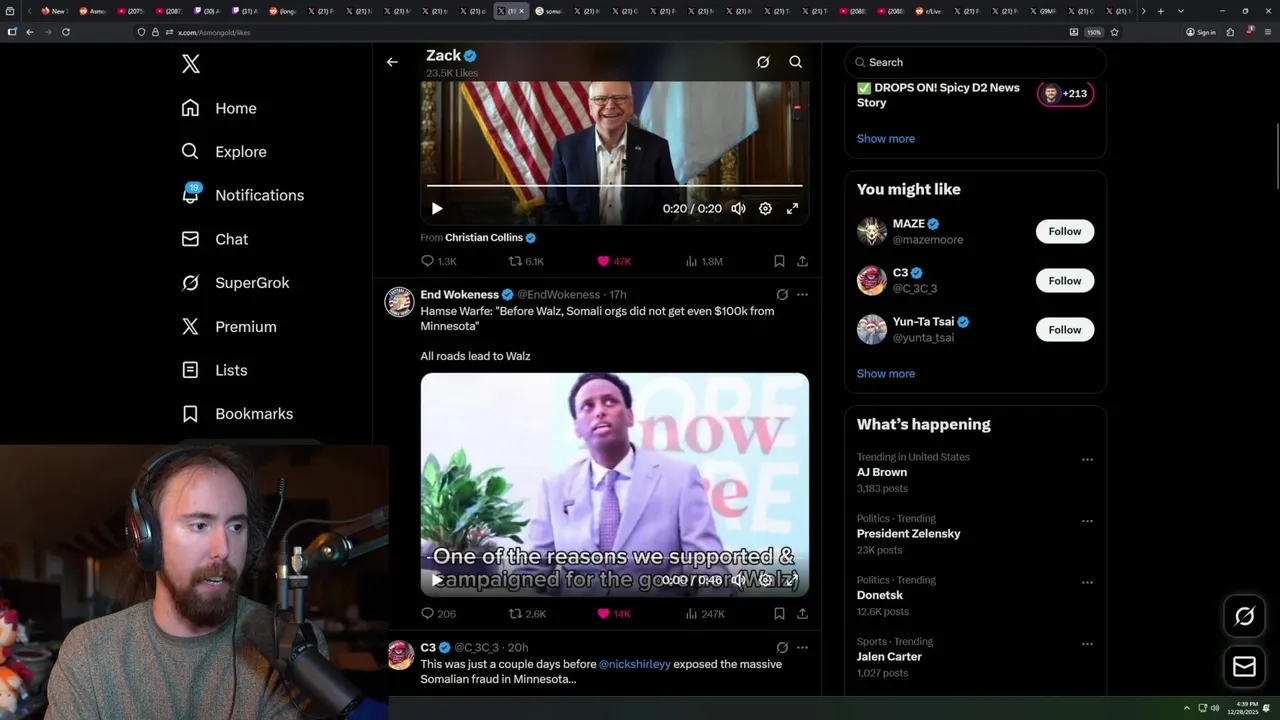Open more options for President Zelensky trend
Viewport: 1280px width, 720px height.
coord(1087,521)
